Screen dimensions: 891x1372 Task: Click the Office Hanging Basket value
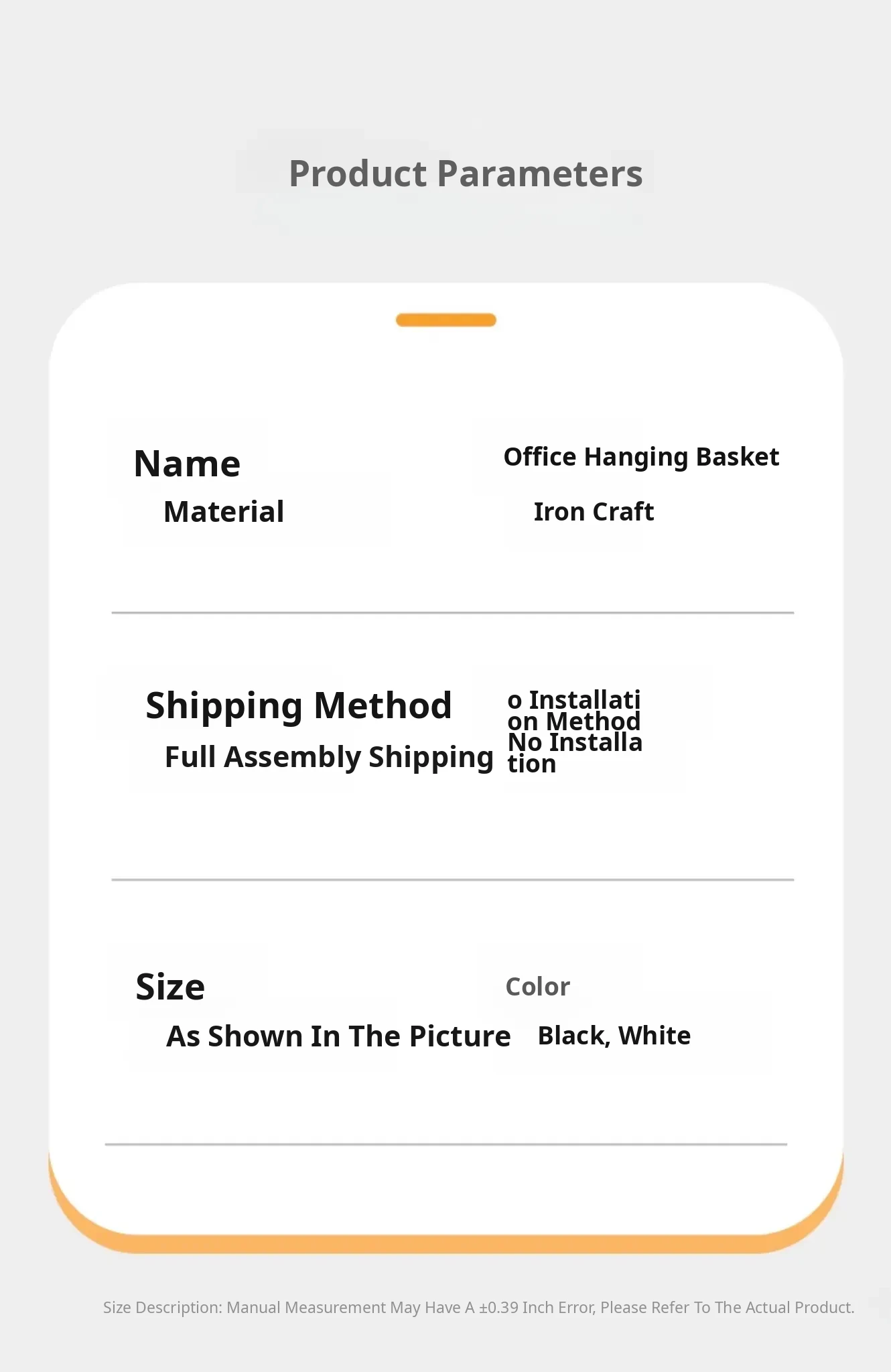(x=641, y=457)
